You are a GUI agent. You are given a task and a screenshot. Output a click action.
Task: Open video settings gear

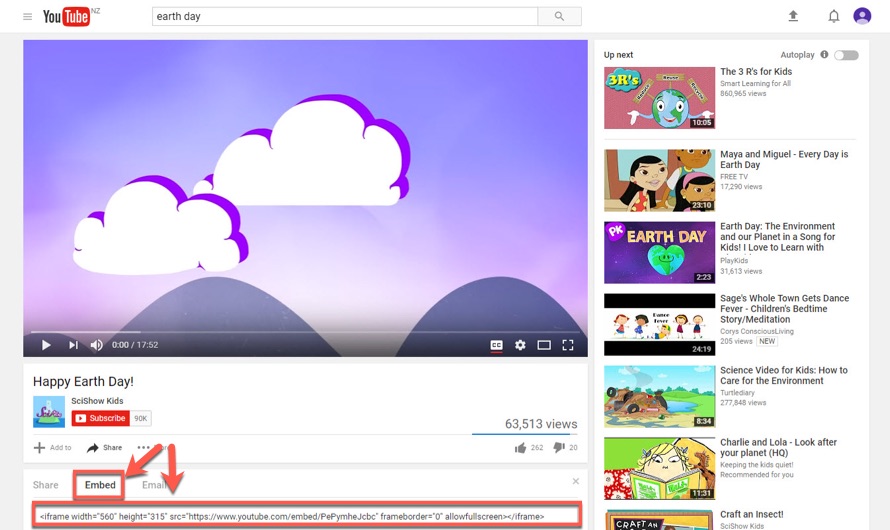click(x=520, y=345)
